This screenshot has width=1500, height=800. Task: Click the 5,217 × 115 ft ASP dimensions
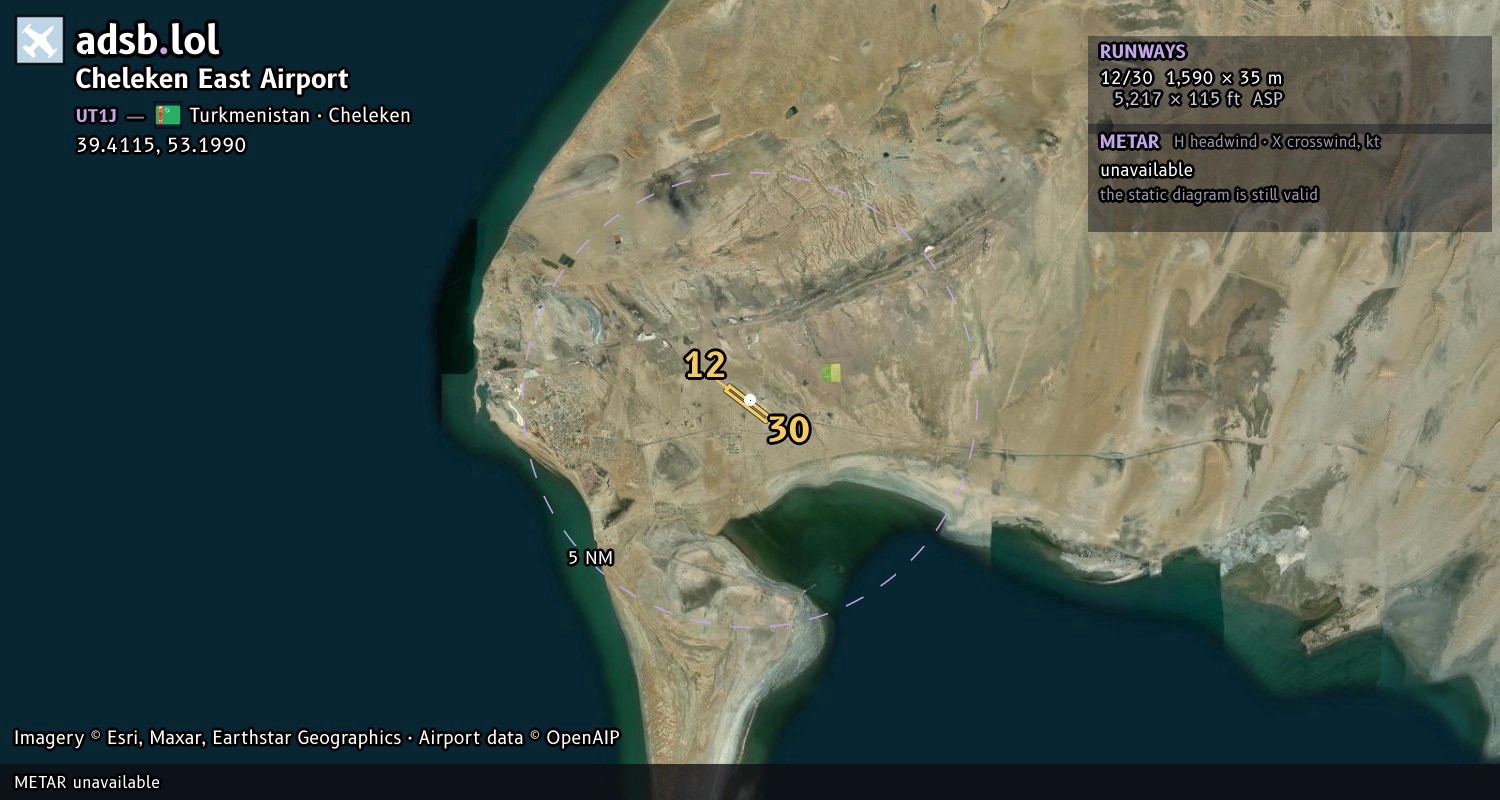[1198, 99]
